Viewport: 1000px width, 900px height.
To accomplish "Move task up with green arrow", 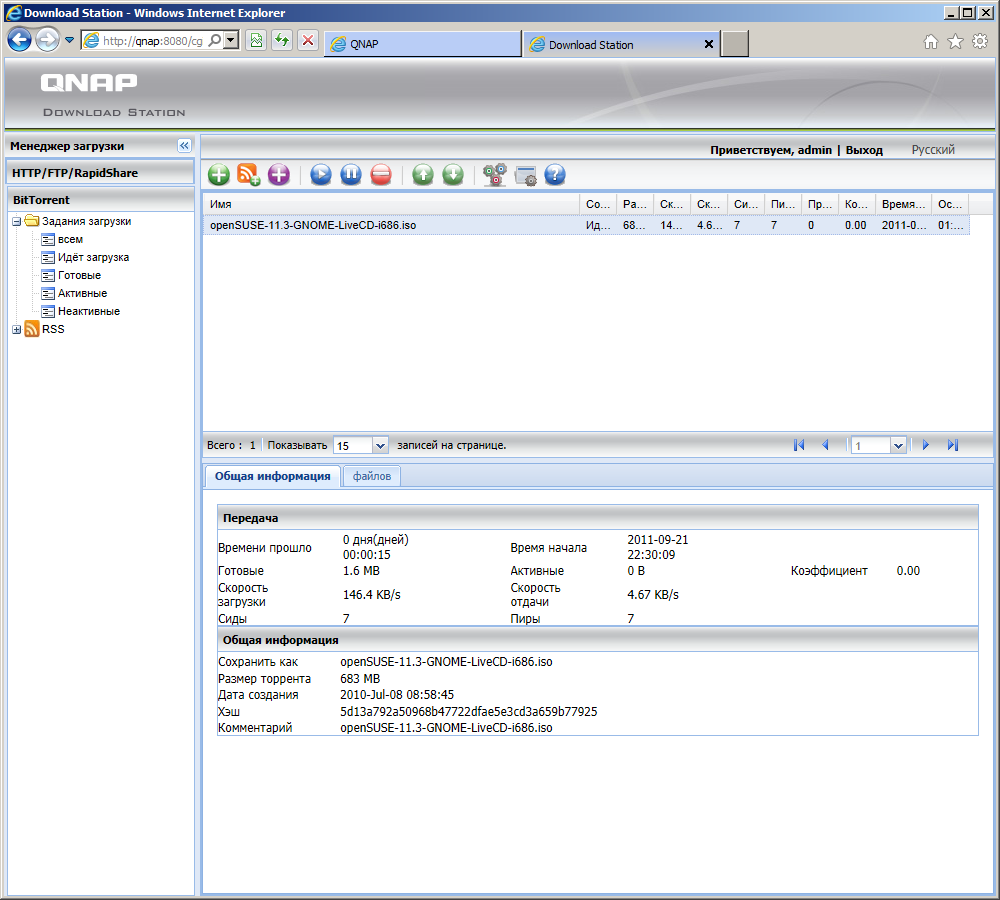I will 423,175.
